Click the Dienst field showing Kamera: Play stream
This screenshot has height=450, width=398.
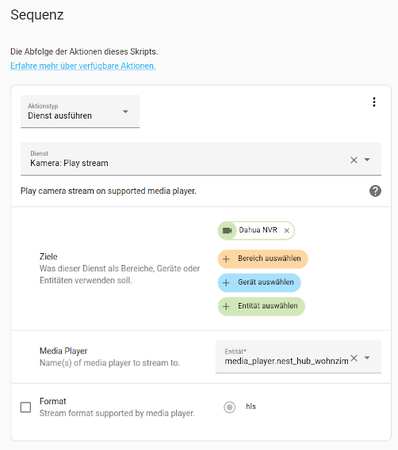pos(201,159)
